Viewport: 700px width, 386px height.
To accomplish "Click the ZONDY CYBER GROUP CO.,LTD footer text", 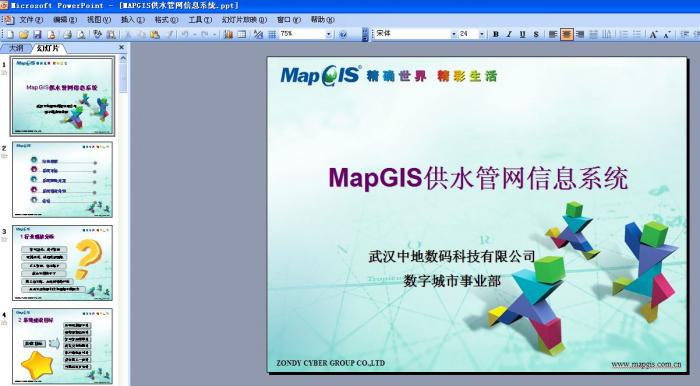I will tap(330, 363).
